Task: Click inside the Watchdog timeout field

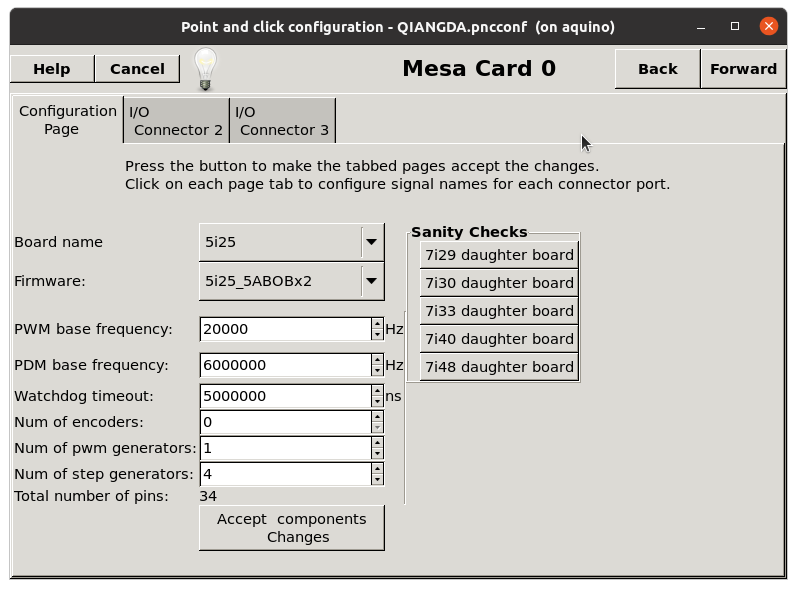Action: [x=286, y=396]
